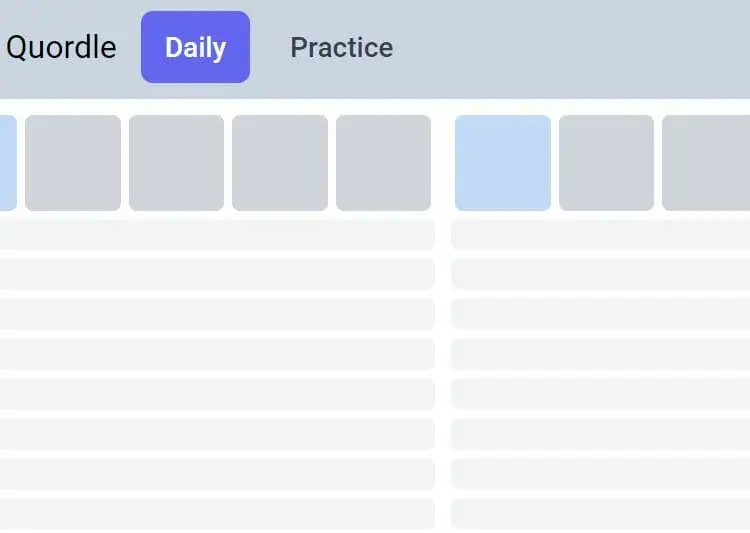The width and height of the screenshot is (750, 533).
Task: Click the bottom thin empty row of left board
Action: (x=216, y=513)
